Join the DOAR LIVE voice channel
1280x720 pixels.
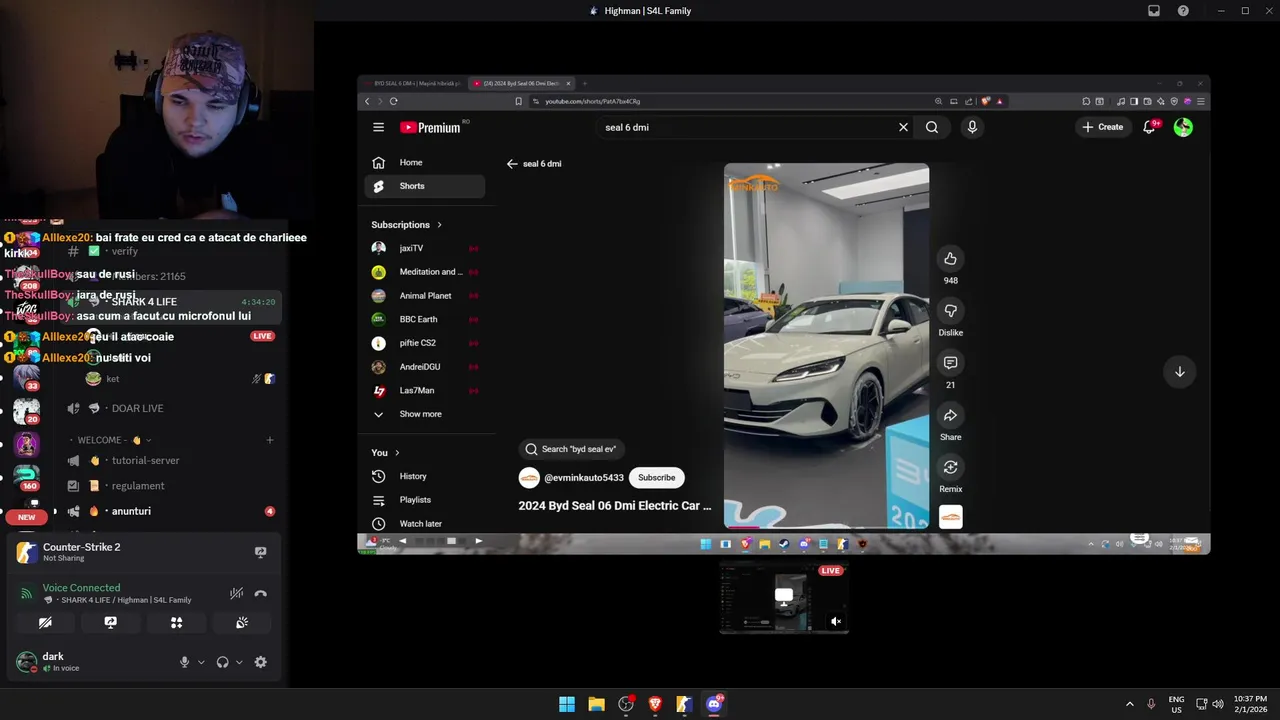(x=137, y=408)
